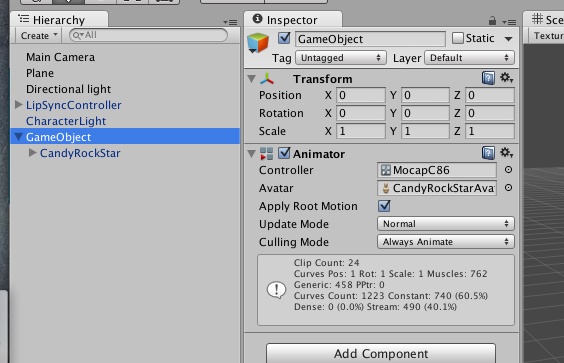Image resolution: width=564 pixels, height=363 pixels.
Task: Click the Avatar field CandyRockStarAvatar
Action: pyautogui.click(x=437, y=188)
